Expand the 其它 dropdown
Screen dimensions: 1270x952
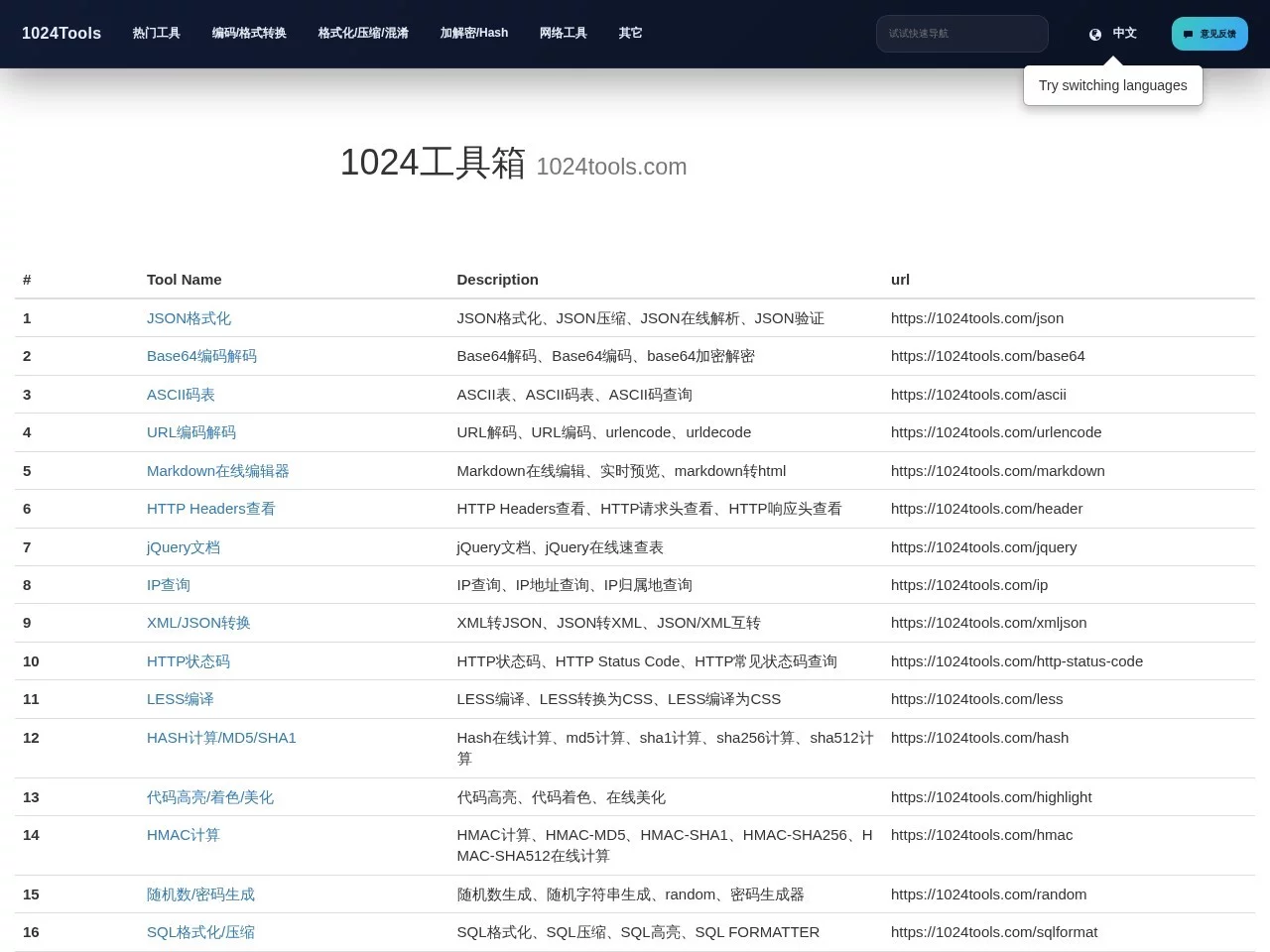[629, 33]
